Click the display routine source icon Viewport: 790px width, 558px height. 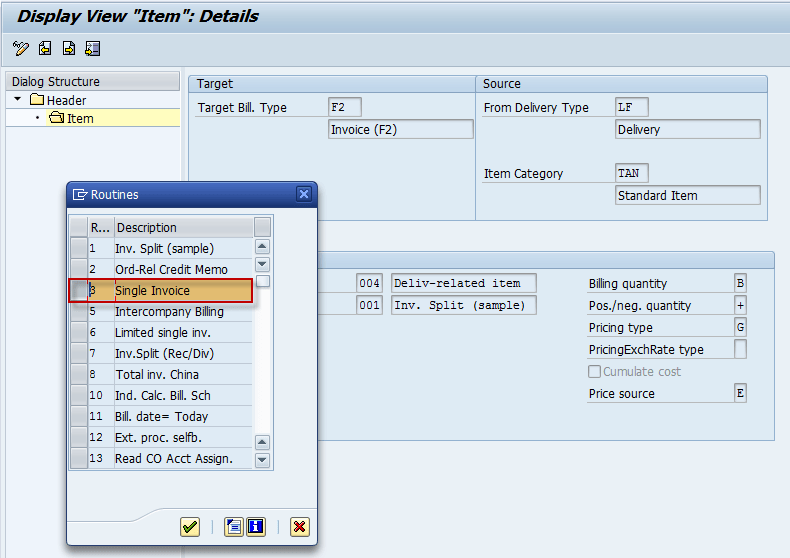point(234,527)
